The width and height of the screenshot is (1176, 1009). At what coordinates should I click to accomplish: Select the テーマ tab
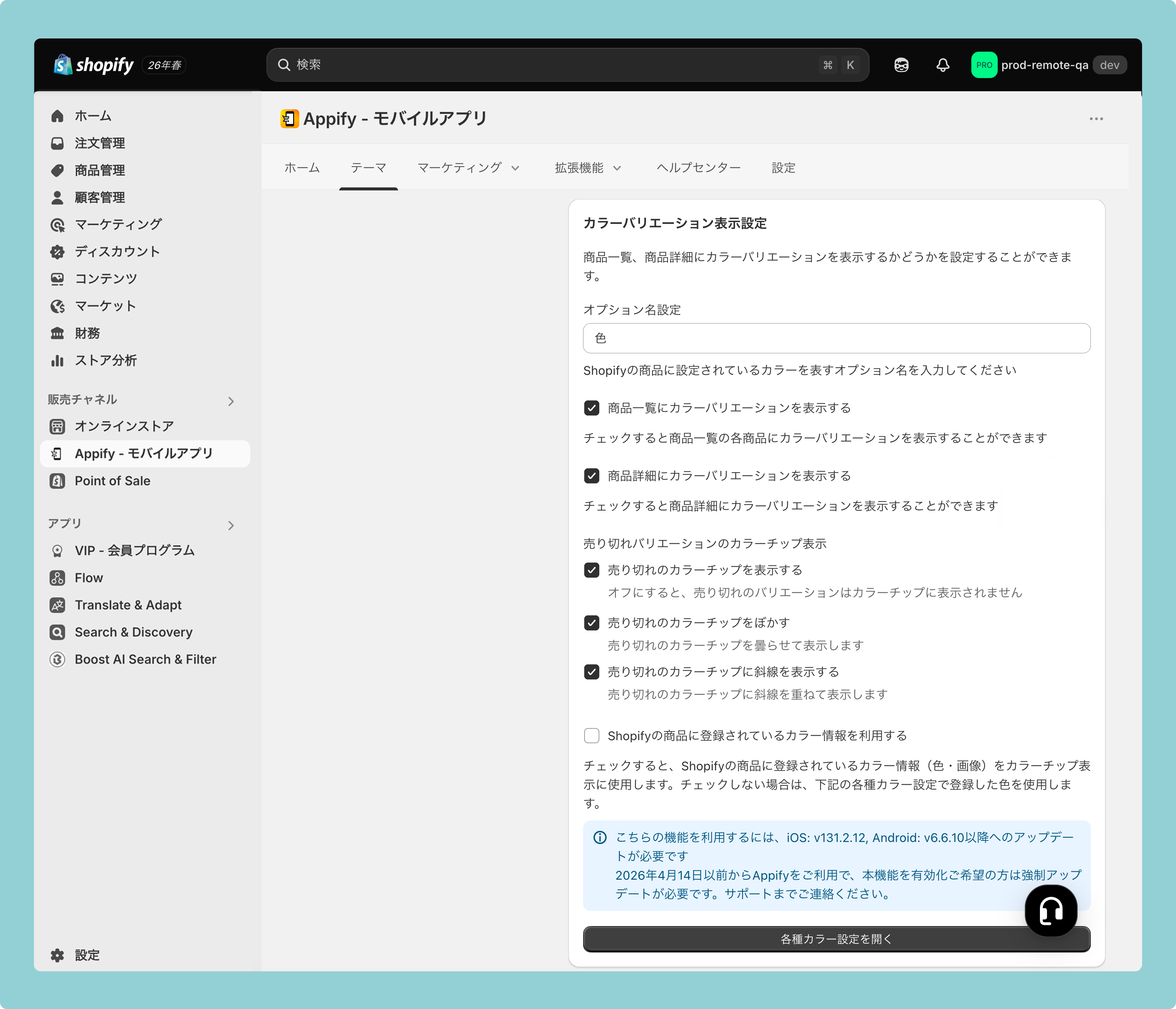click(x=368, y=167)
